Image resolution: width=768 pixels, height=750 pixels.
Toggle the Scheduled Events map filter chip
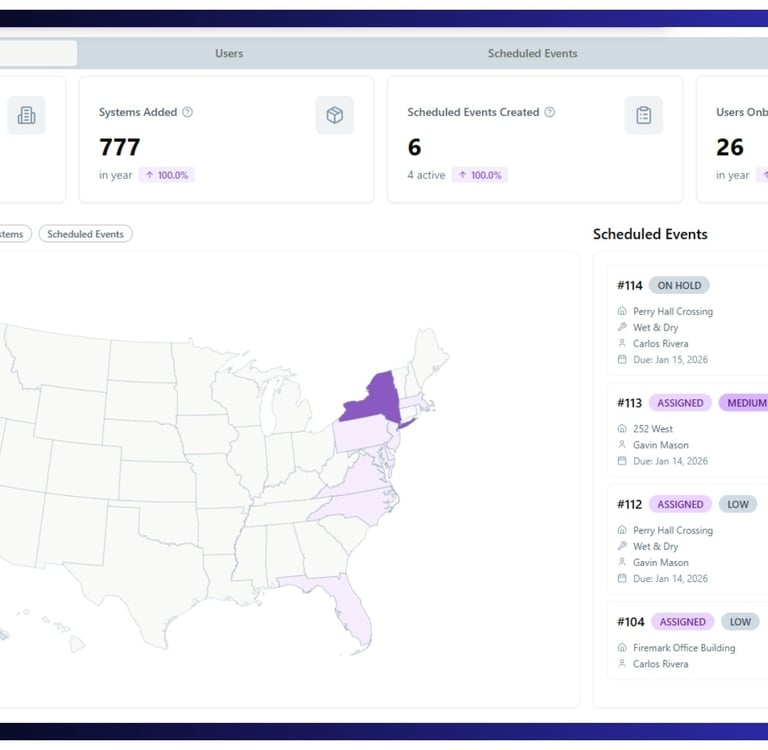coord(86,234)
